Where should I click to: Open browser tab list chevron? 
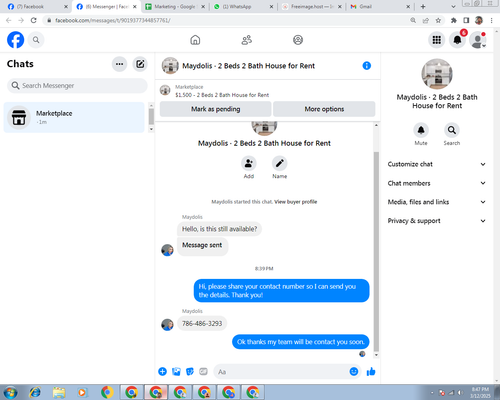pos(453,7)
